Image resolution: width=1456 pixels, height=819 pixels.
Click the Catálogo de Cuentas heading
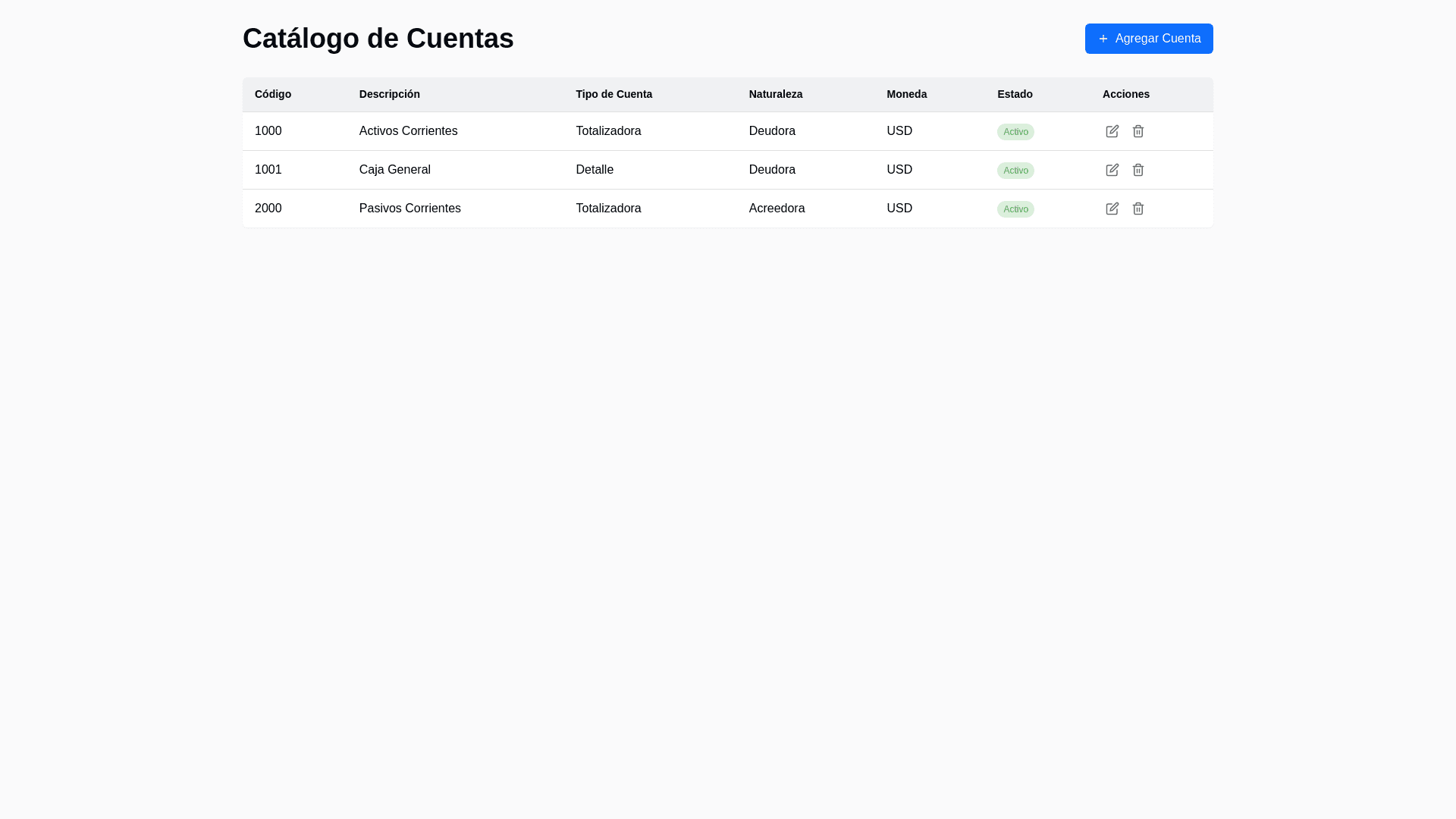[x=378, y=39]
